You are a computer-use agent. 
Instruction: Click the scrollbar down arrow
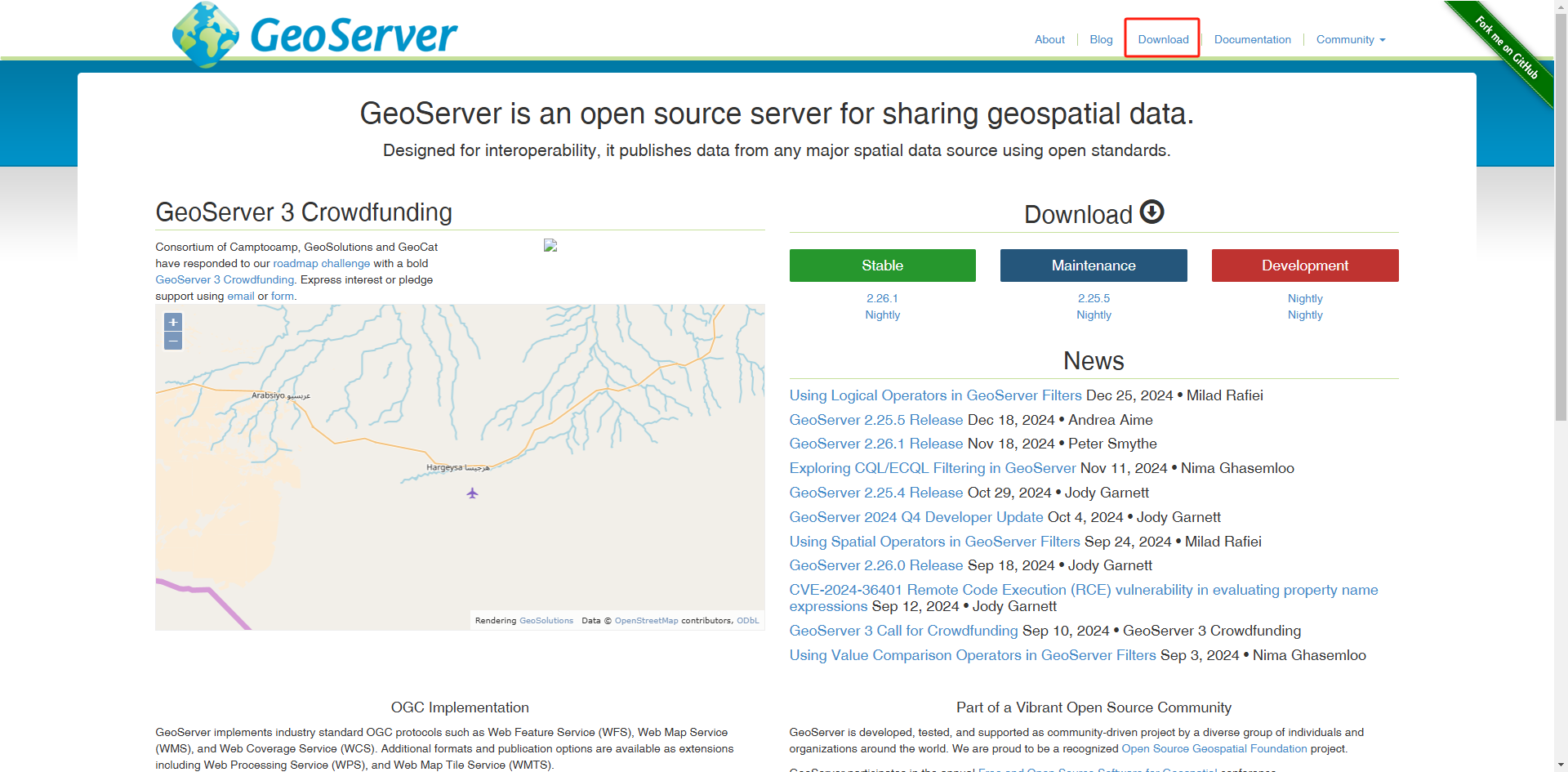click(x=1561, y=765)
